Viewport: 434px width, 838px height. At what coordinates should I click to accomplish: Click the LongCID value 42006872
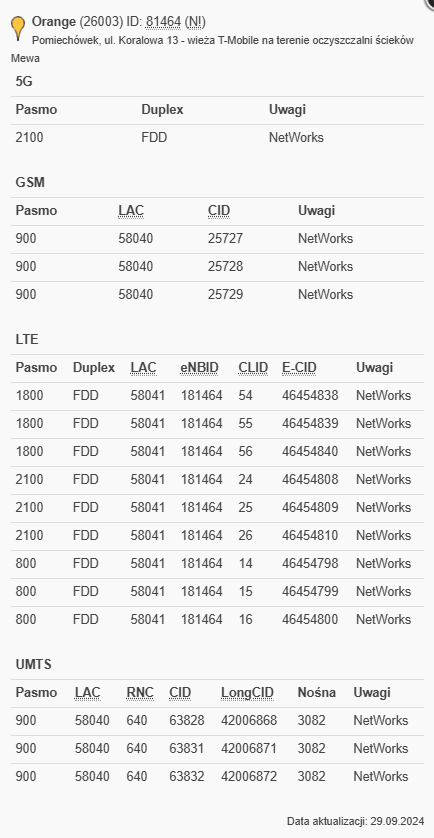pos(249,777)
